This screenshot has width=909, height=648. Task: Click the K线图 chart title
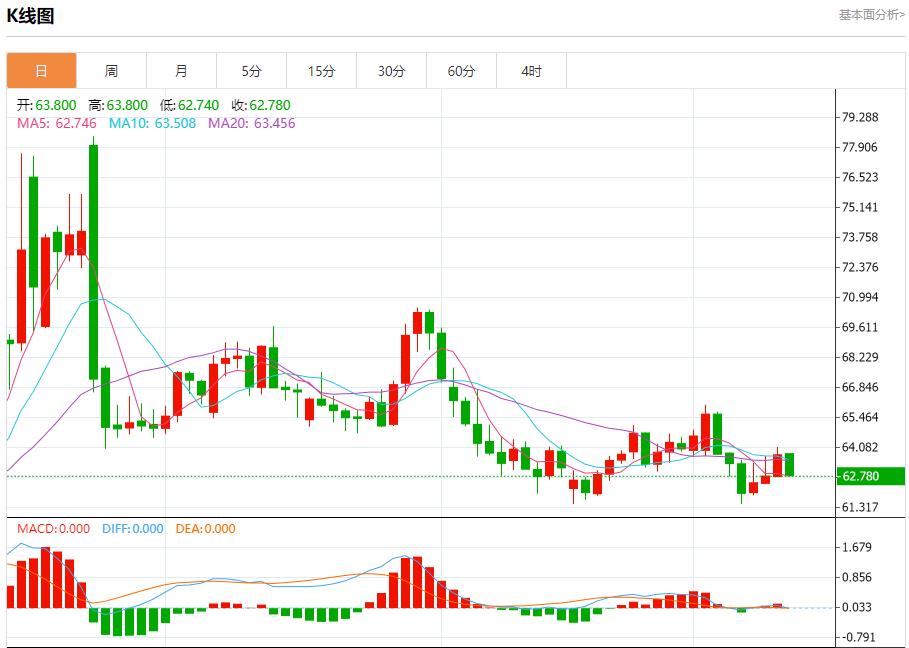tap(32, 16)
